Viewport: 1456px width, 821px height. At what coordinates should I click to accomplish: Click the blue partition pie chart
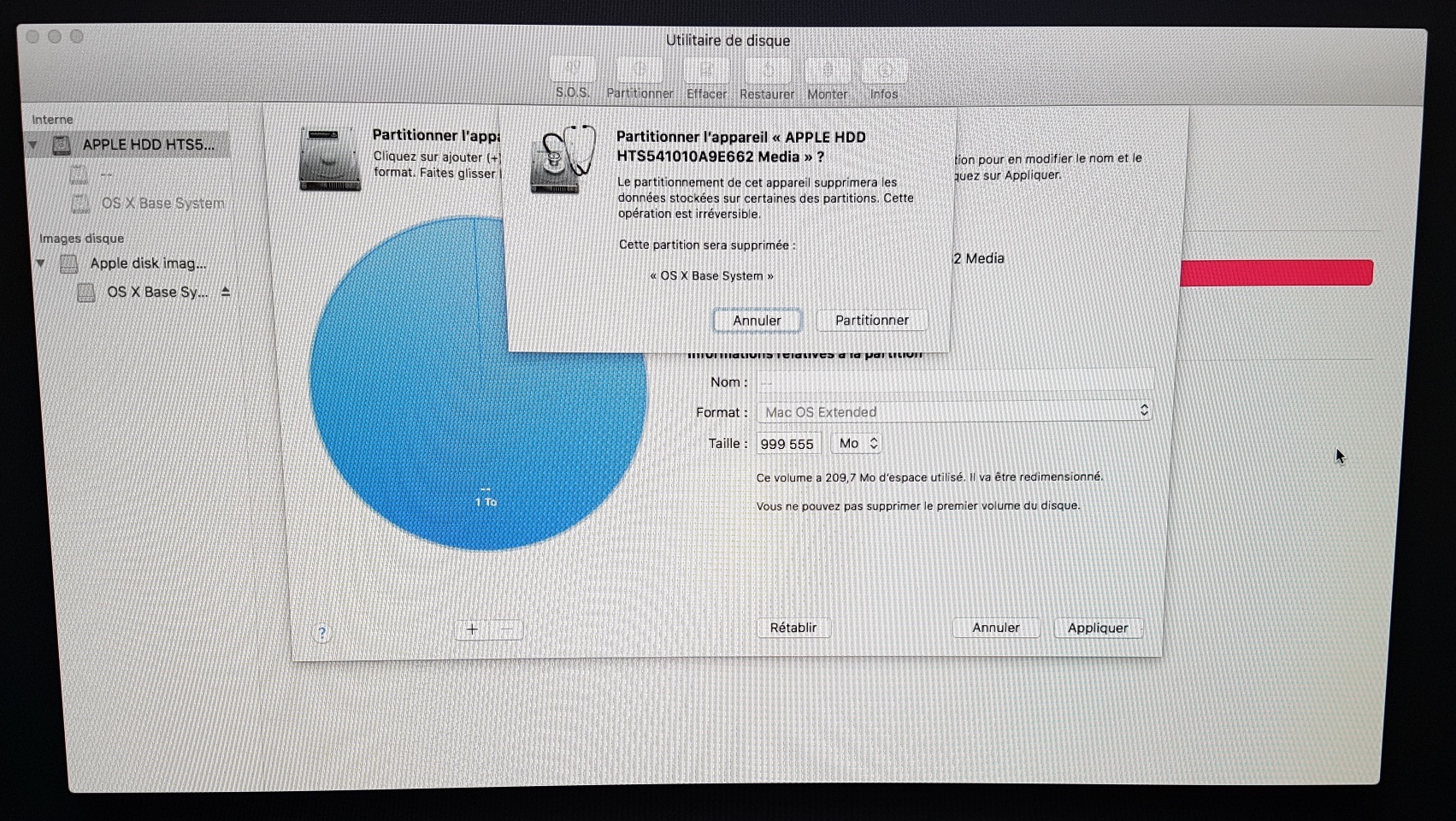tap(479, 382)
